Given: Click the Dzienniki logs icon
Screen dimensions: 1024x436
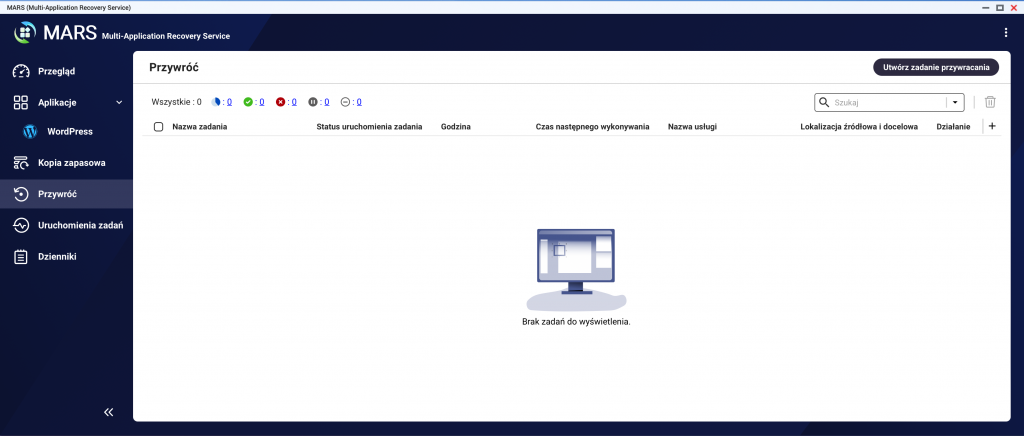Looking at the screenshot, I should (20, 257).
